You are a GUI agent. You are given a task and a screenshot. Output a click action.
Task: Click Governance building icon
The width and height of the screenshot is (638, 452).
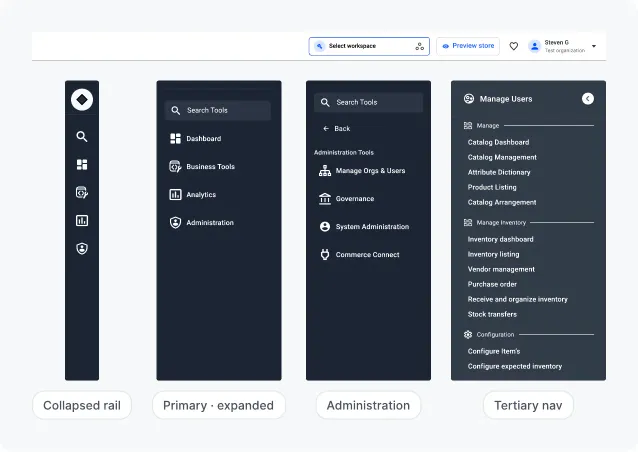click(325, 199)
